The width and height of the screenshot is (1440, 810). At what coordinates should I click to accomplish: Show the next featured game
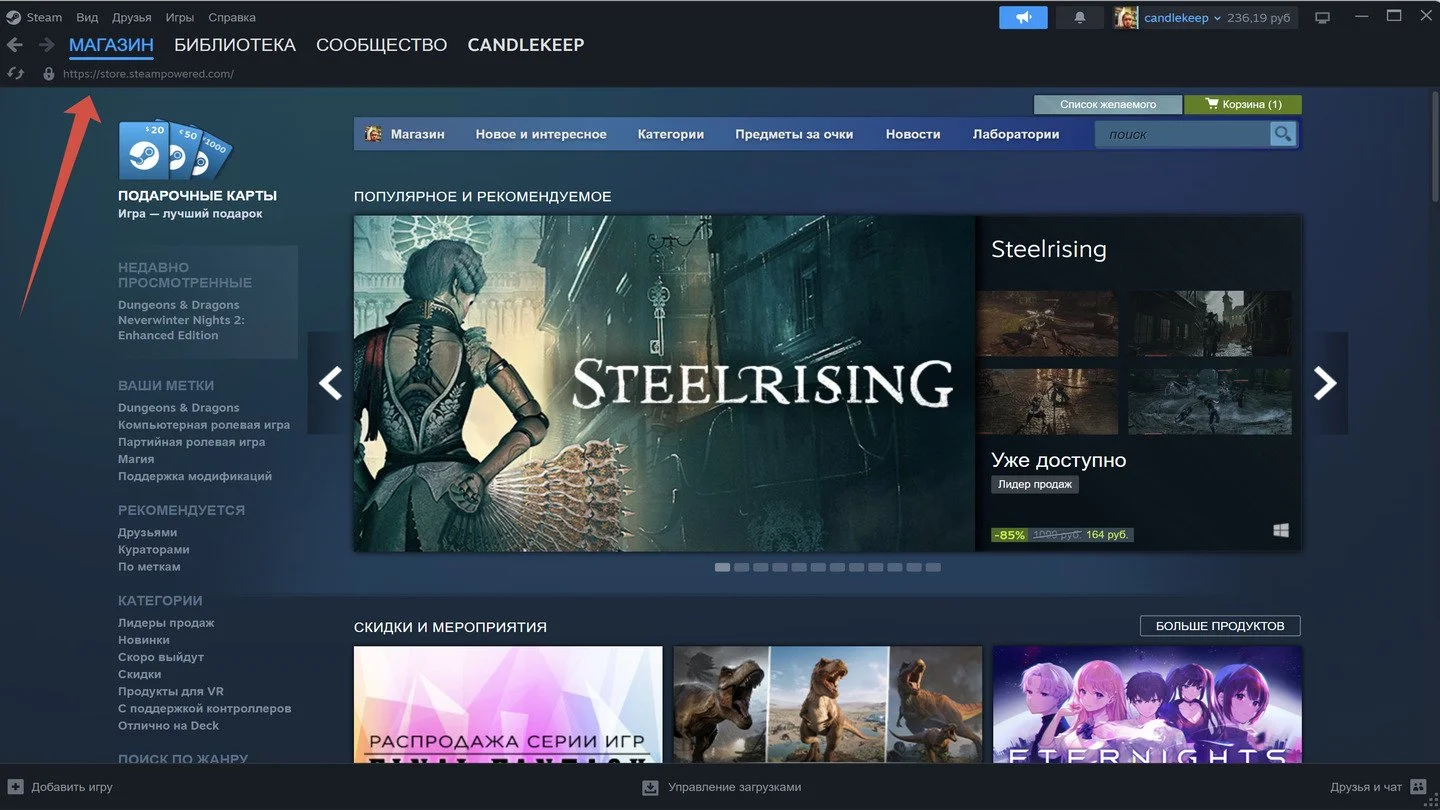[x=1325, y=383]
